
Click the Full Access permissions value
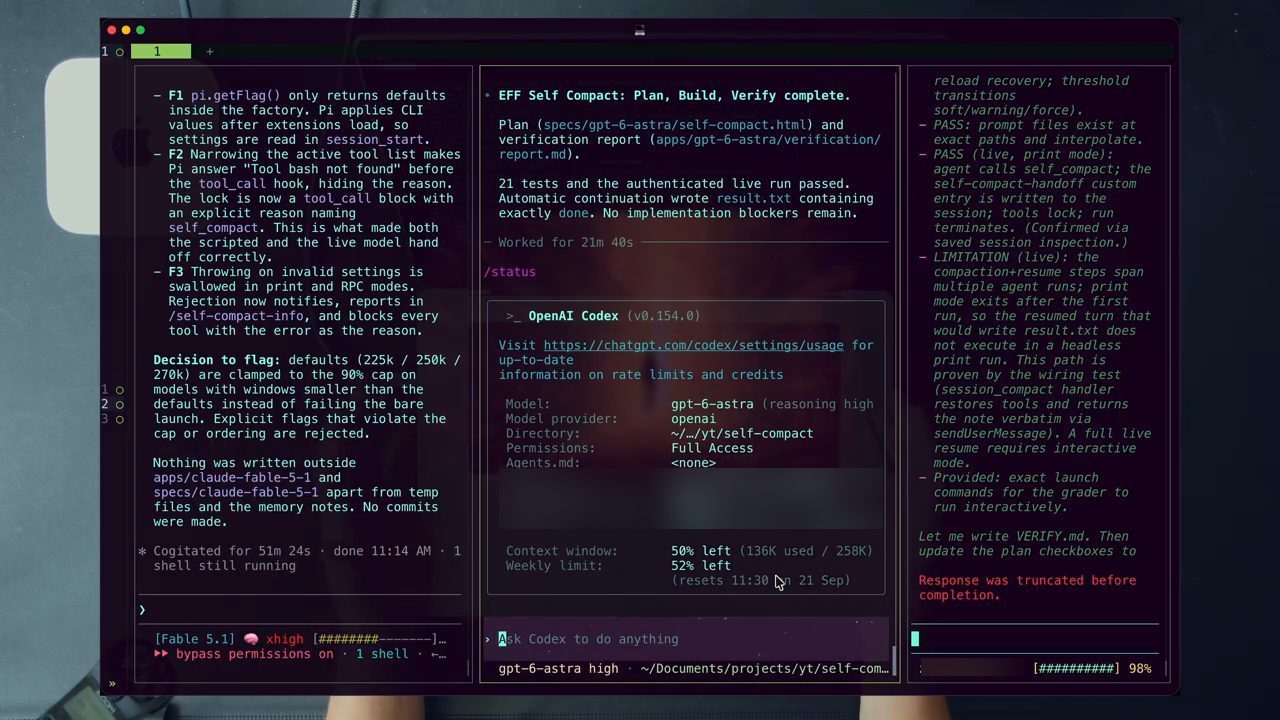tap(712, 448)
